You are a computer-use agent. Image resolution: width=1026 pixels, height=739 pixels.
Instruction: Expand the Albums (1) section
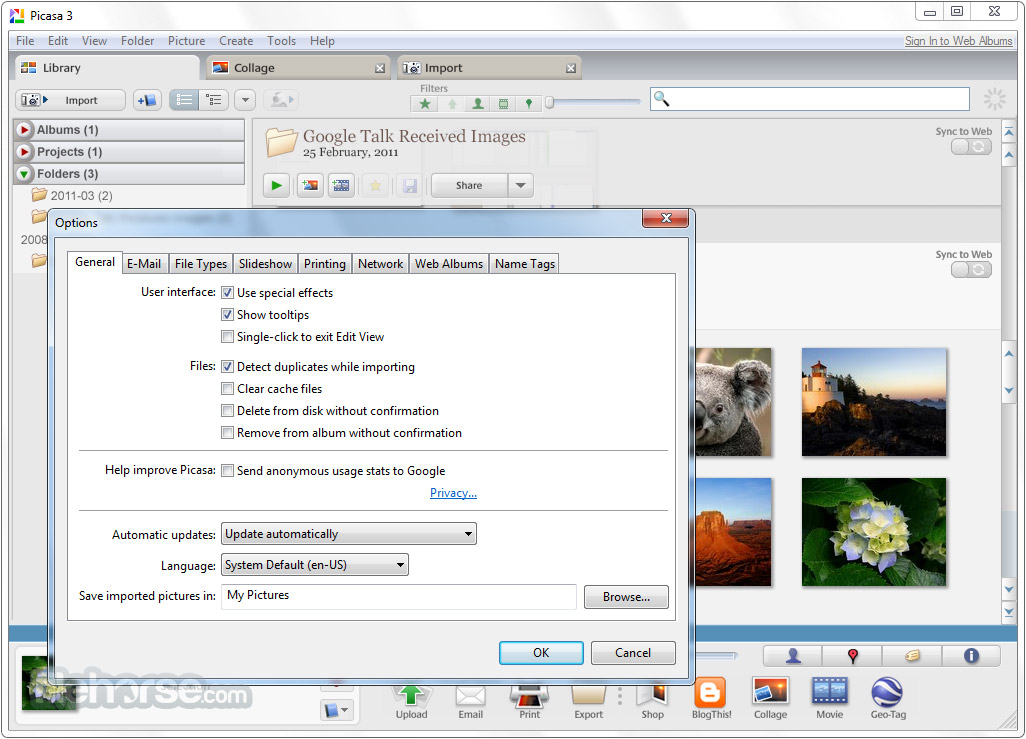25,130
